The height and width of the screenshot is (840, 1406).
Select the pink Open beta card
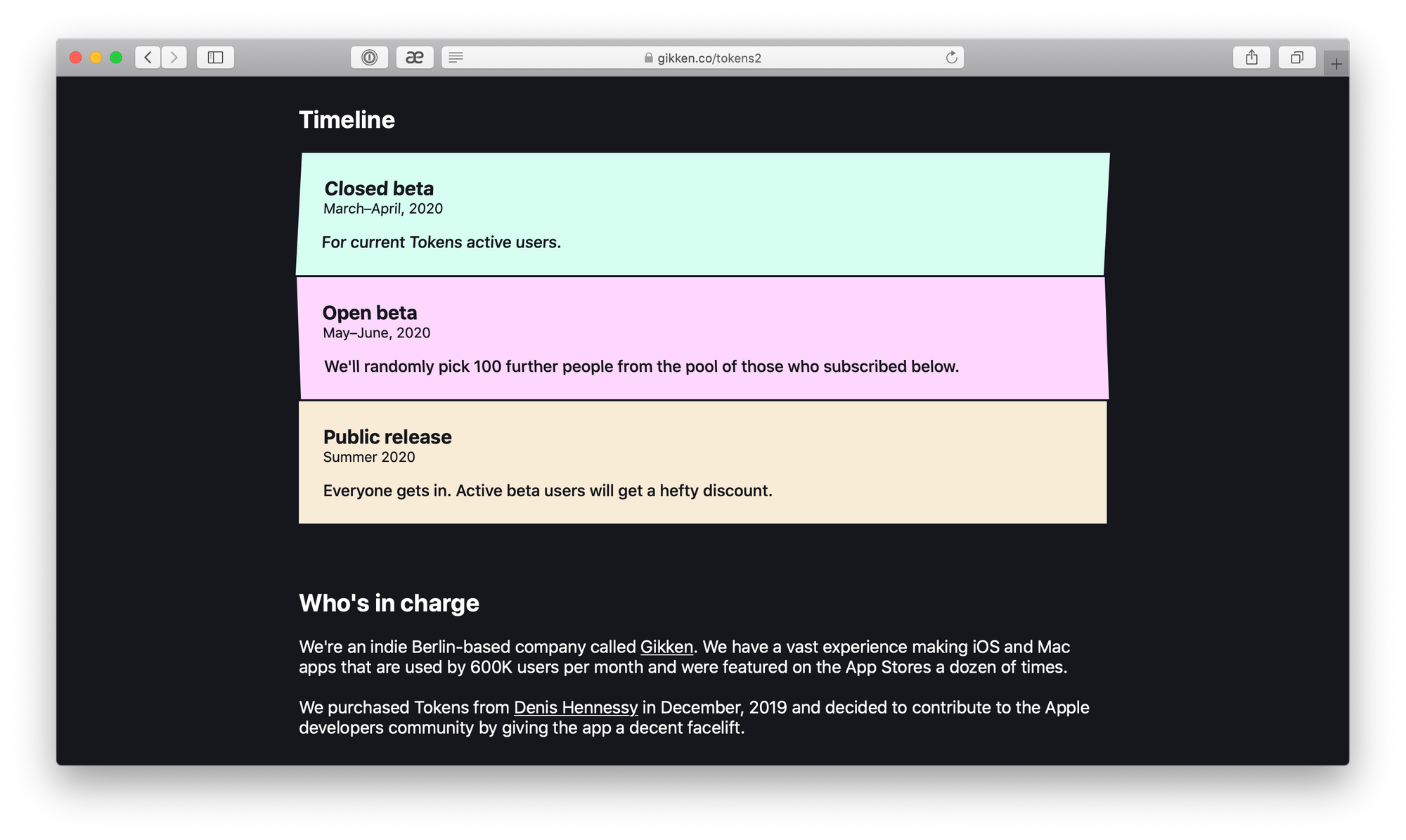702,338
